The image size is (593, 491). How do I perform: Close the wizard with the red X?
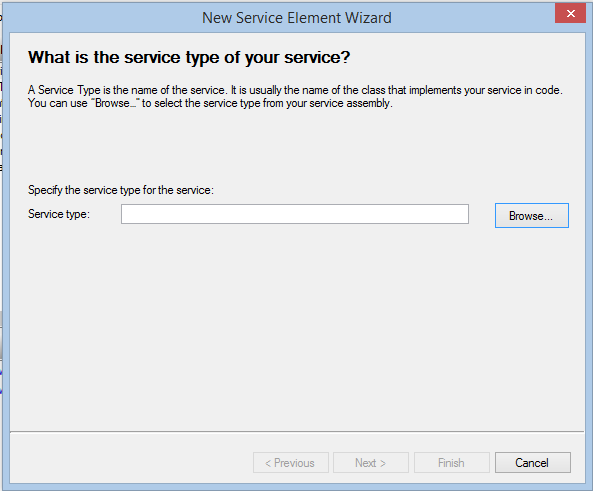tap(570, 14)
